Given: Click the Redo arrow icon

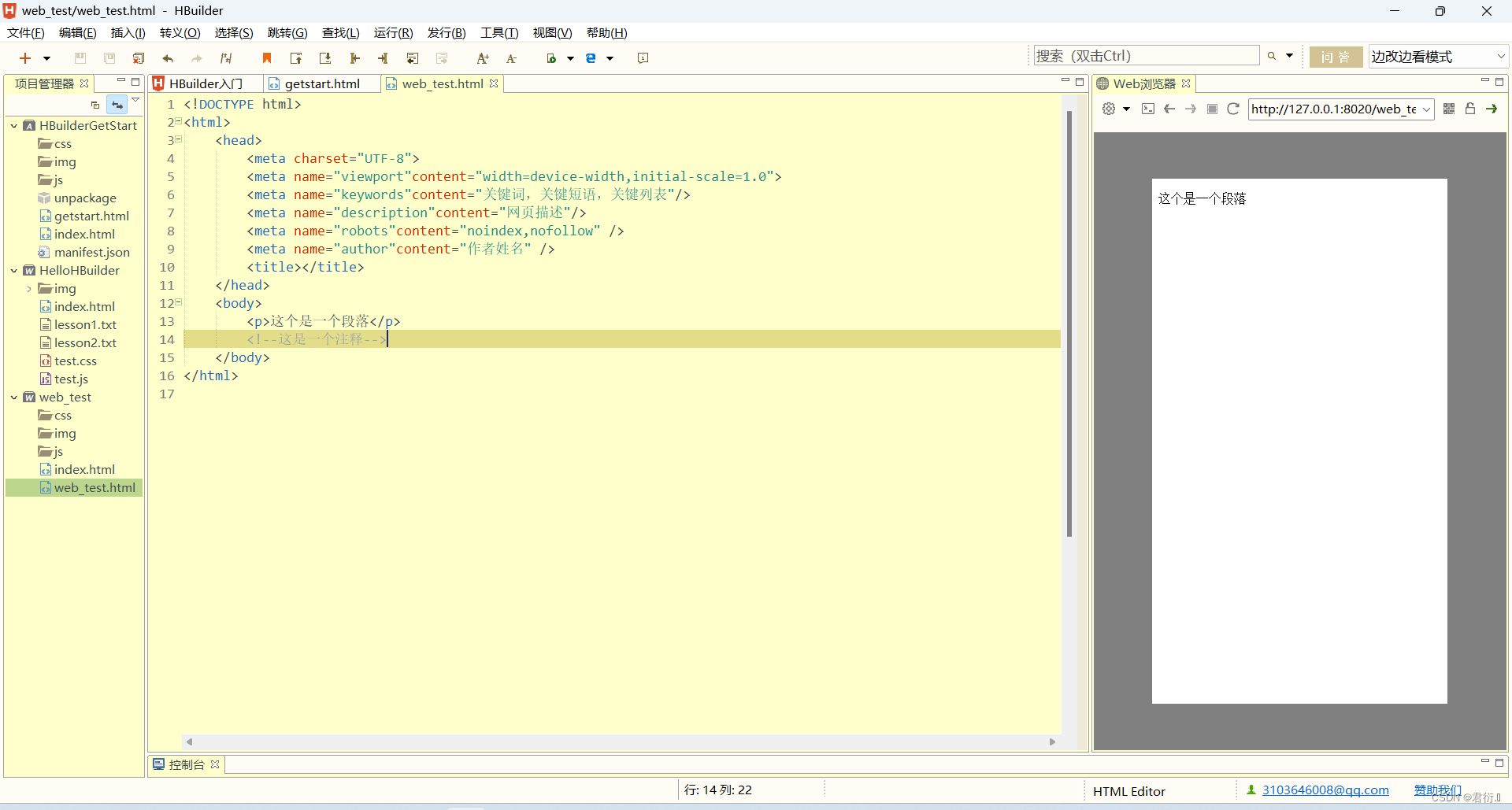Looking at the screenshot, I should 197,58.
